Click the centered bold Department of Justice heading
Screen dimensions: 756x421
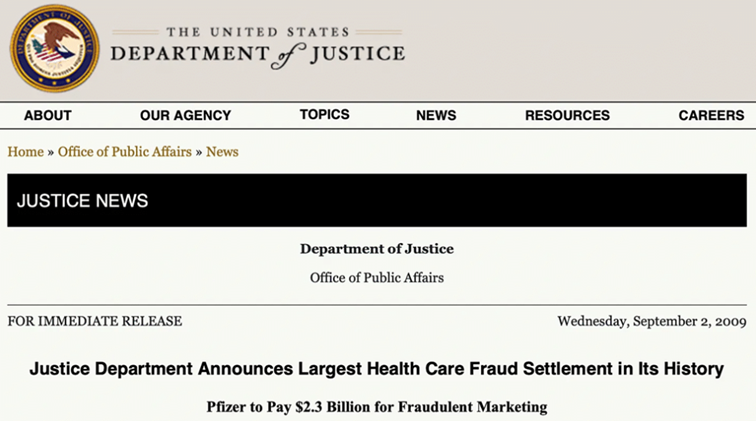(x=376, y=249)
